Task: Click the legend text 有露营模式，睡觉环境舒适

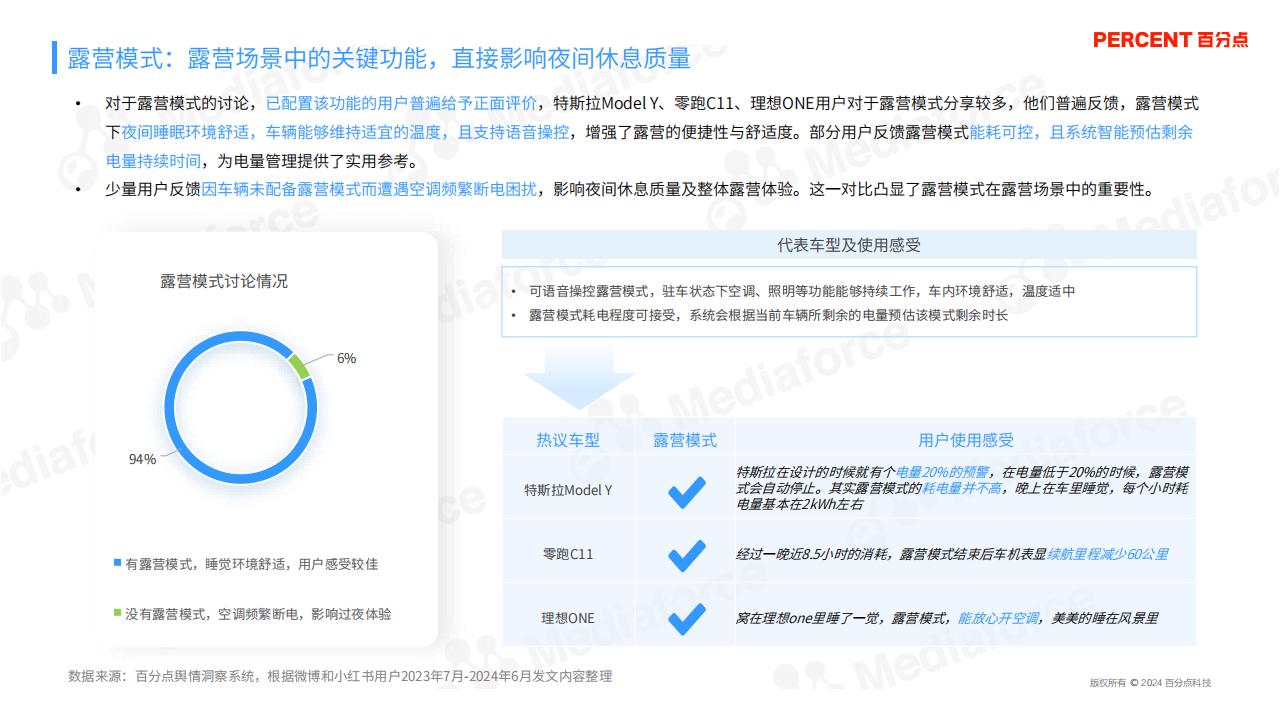Action: coord(251,564)
